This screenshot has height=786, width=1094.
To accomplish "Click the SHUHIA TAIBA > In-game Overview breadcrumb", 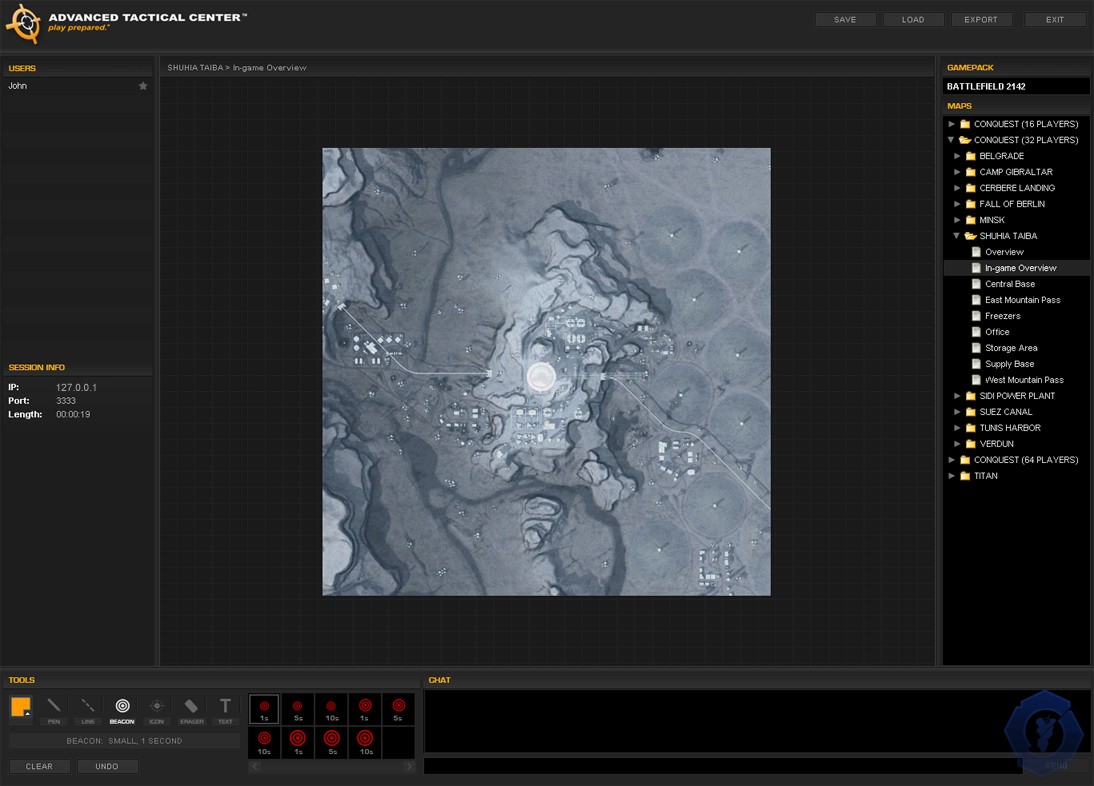I will click(237, 68).
